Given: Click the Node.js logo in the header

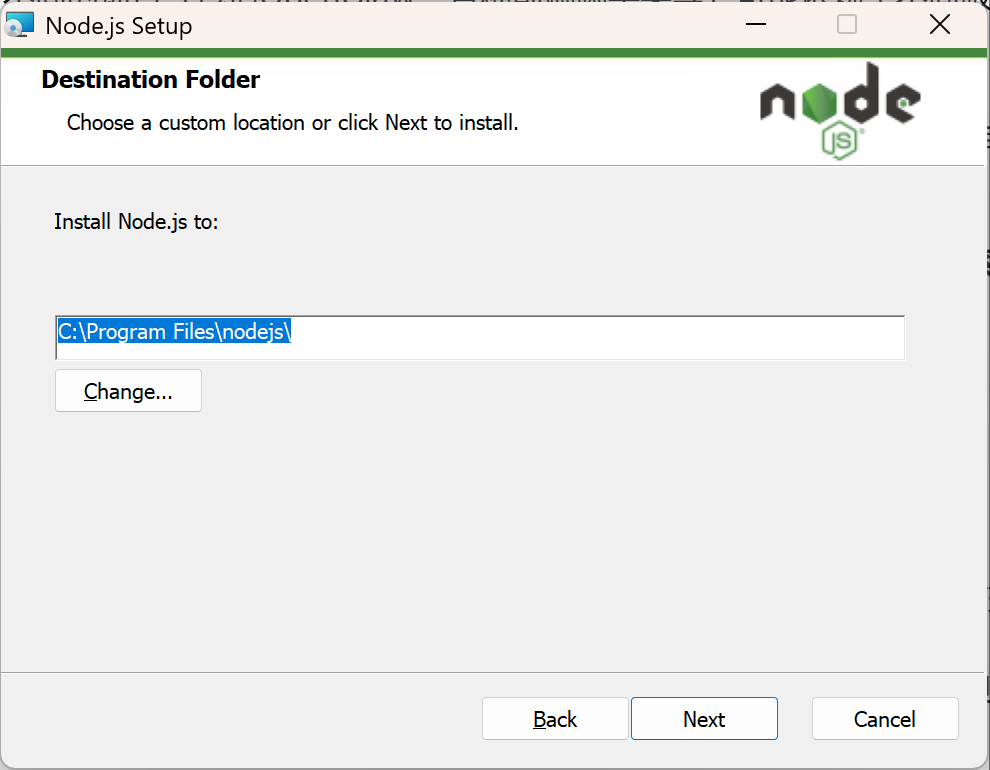Looking at the screenshot, I should coord(840,111).
